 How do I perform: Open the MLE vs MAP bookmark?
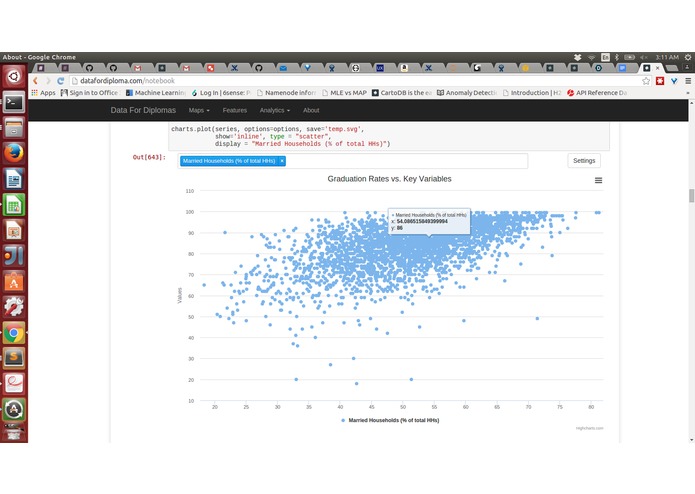pos(344,93)
